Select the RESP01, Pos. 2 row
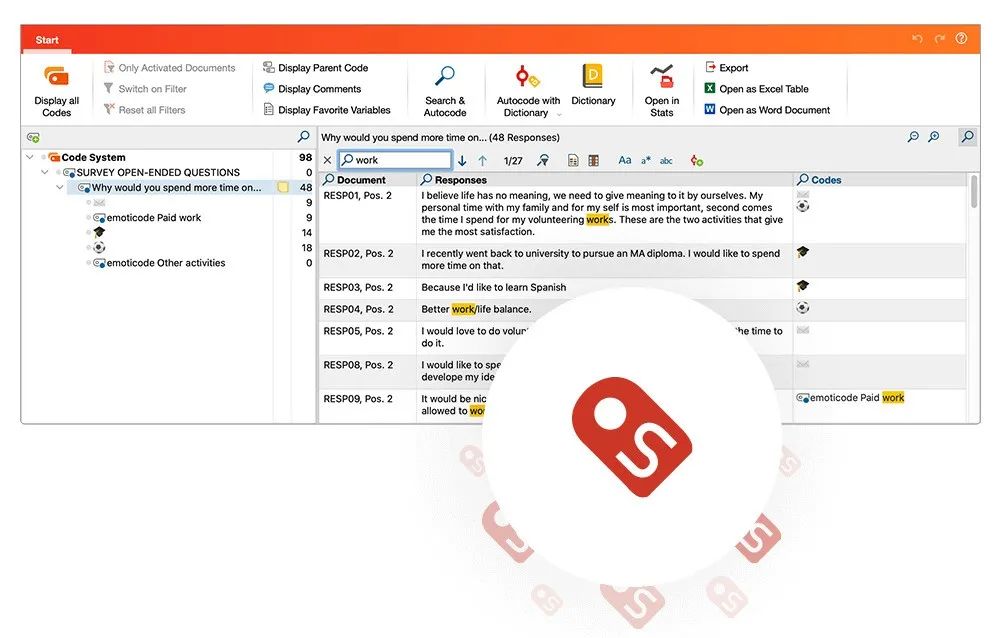Viewport: 1000px width, 638px height. click(642, 214)
